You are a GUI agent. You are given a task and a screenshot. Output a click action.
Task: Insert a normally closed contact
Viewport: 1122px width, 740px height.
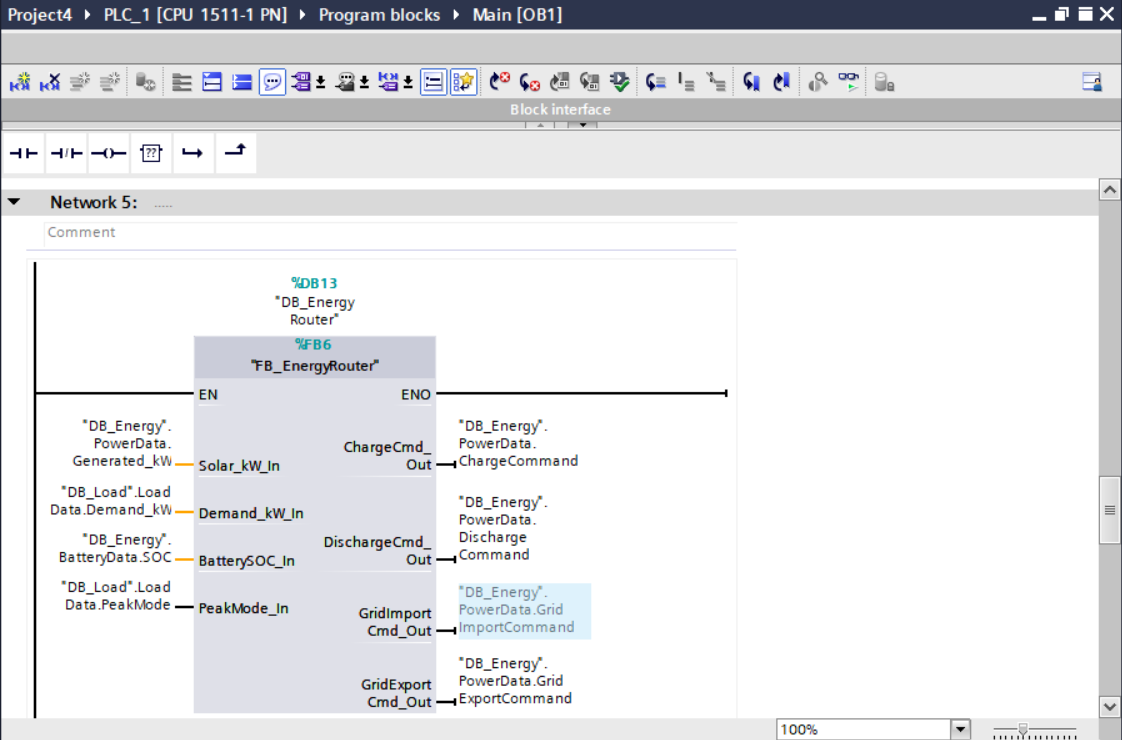click(x=66, y=152)
